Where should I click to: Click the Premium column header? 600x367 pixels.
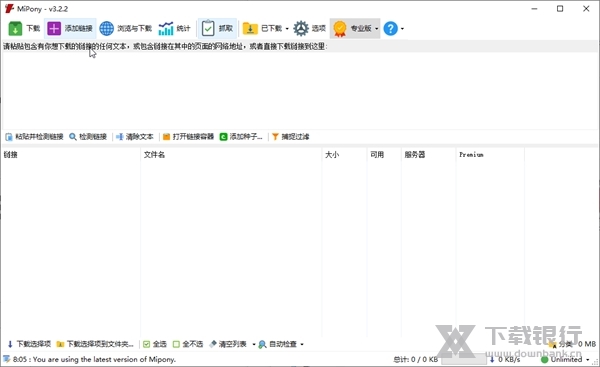(490, 155)
